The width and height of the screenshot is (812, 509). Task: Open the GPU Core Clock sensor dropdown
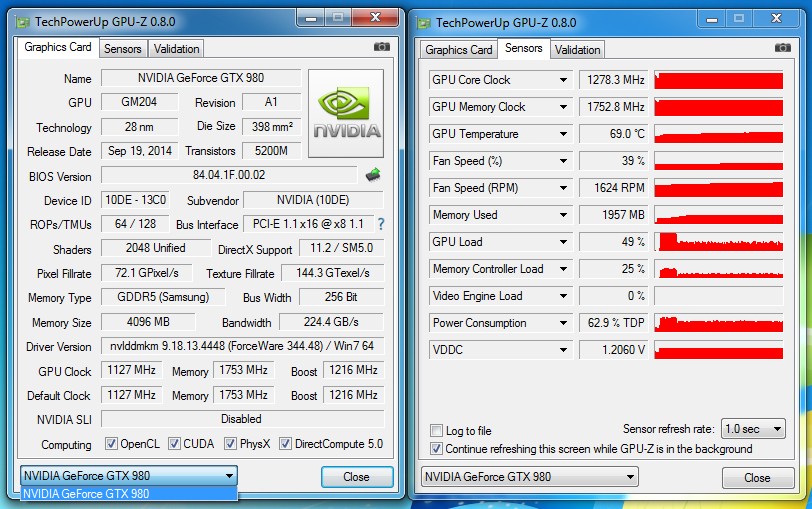(563, 80)
